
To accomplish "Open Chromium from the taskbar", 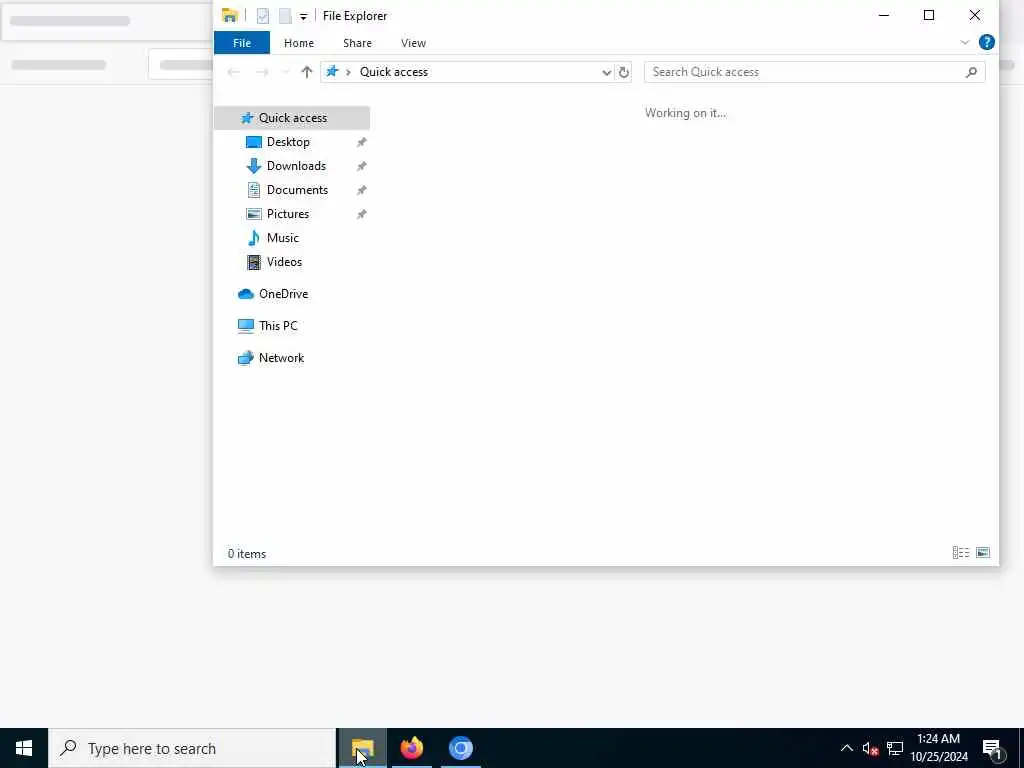I will [460, 748].
